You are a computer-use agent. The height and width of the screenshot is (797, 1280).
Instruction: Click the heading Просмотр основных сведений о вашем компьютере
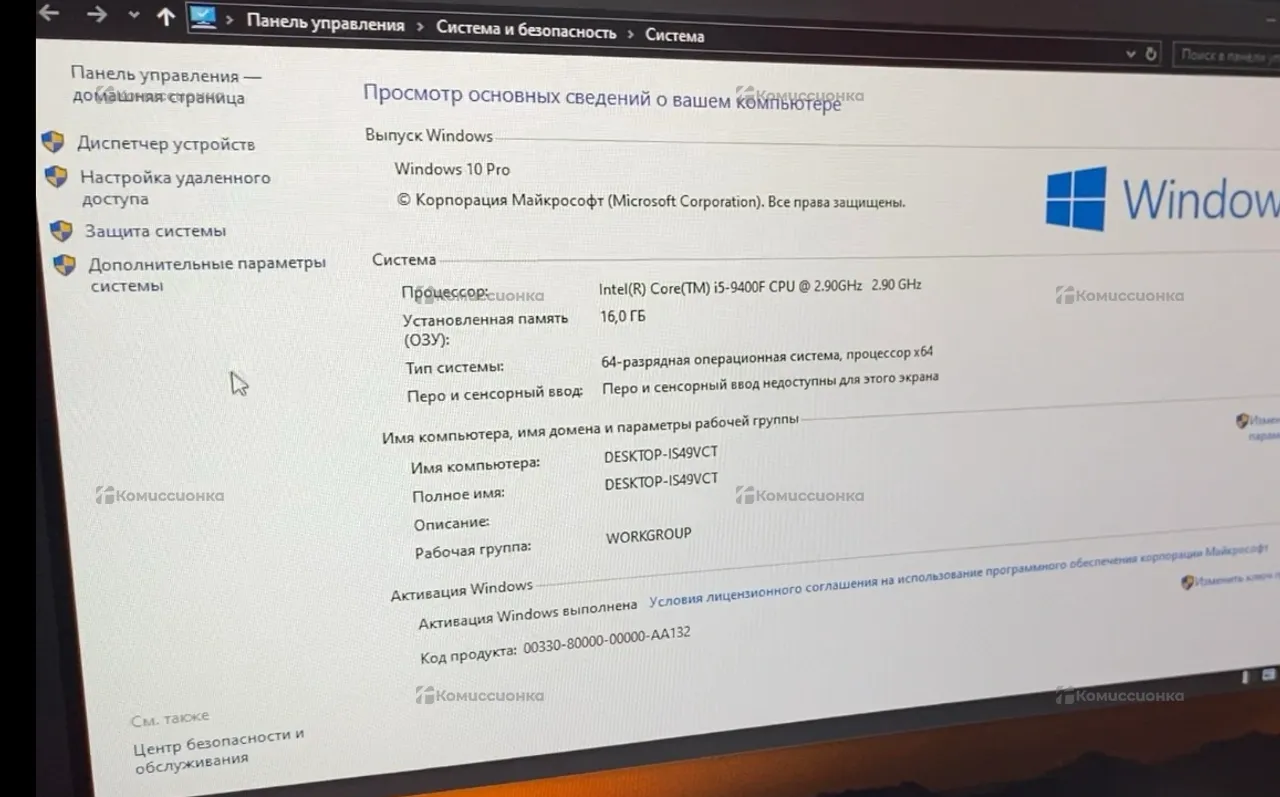click(x=602, y=98)
